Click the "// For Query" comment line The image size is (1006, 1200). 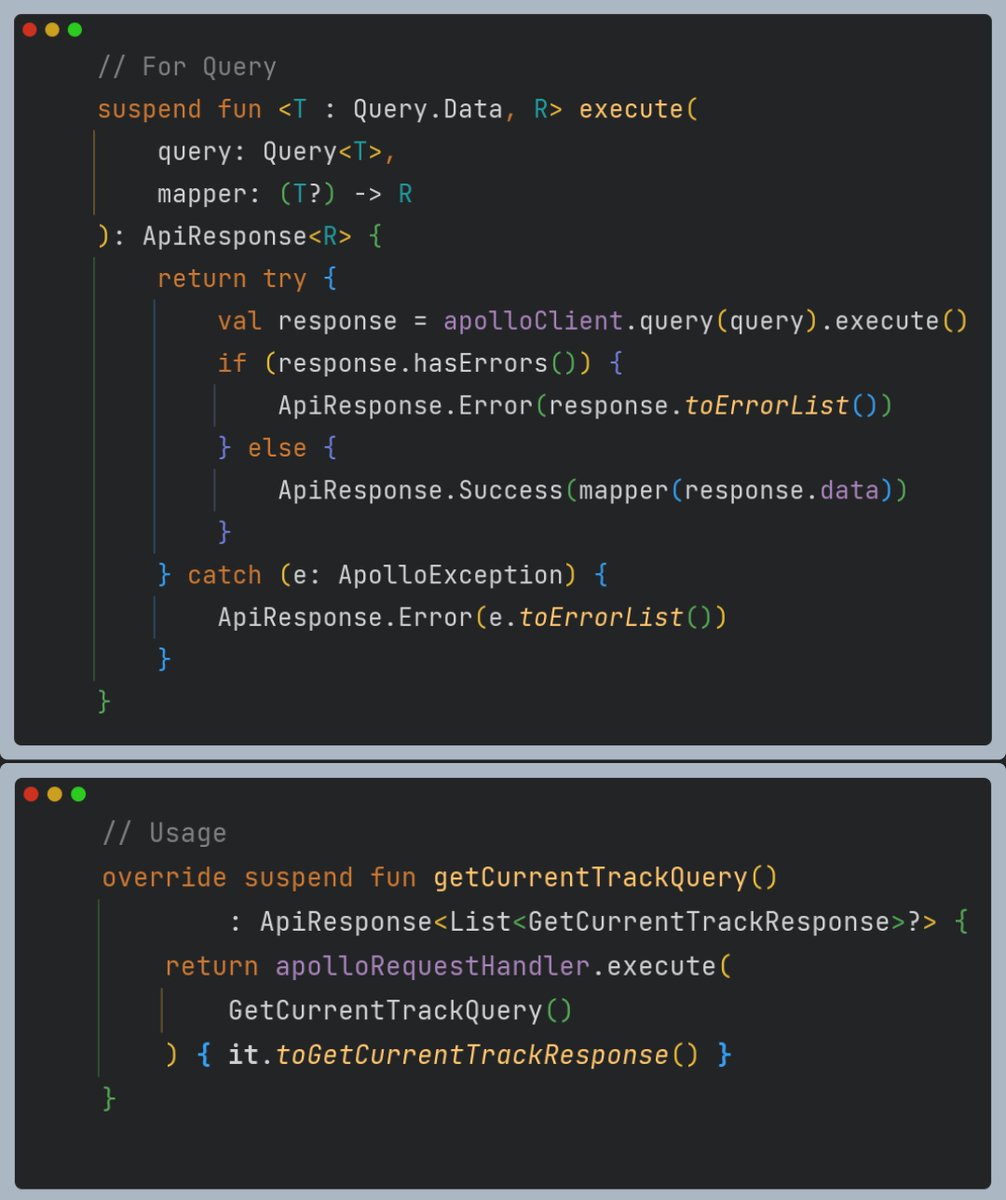[187, 67]
